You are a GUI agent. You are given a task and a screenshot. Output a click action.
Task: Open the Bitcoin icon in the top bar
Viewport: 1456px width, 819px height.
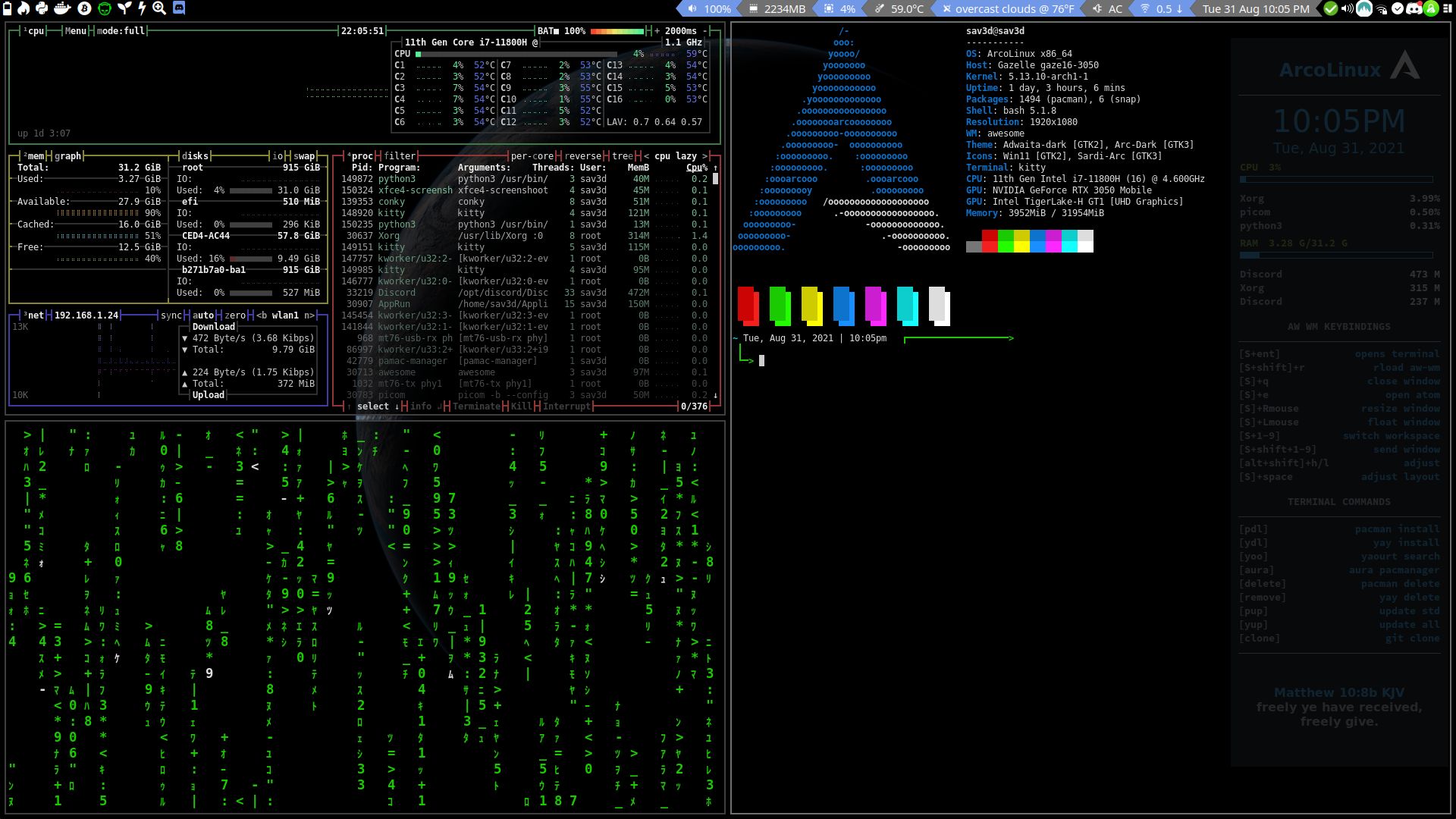83,8
